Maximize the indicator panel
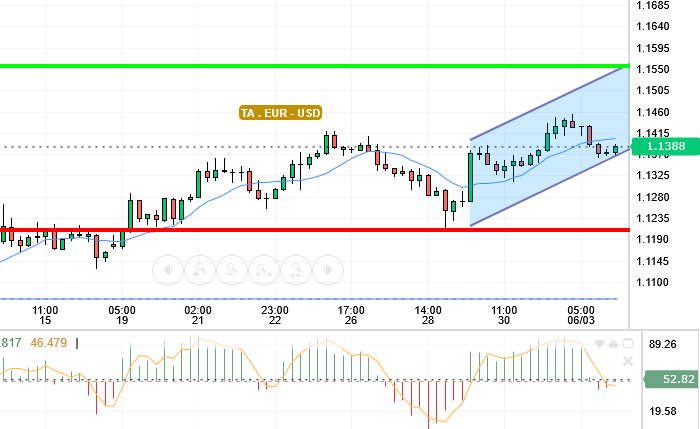This screenshot has height=429, width=700. point(628,343)
